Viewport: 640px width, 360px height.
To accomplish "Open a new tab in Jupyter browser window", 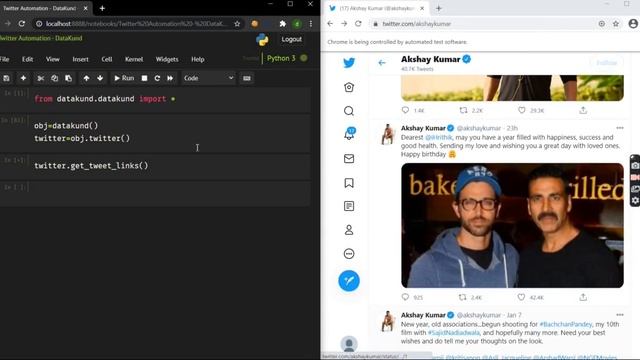I will point(102,8).
